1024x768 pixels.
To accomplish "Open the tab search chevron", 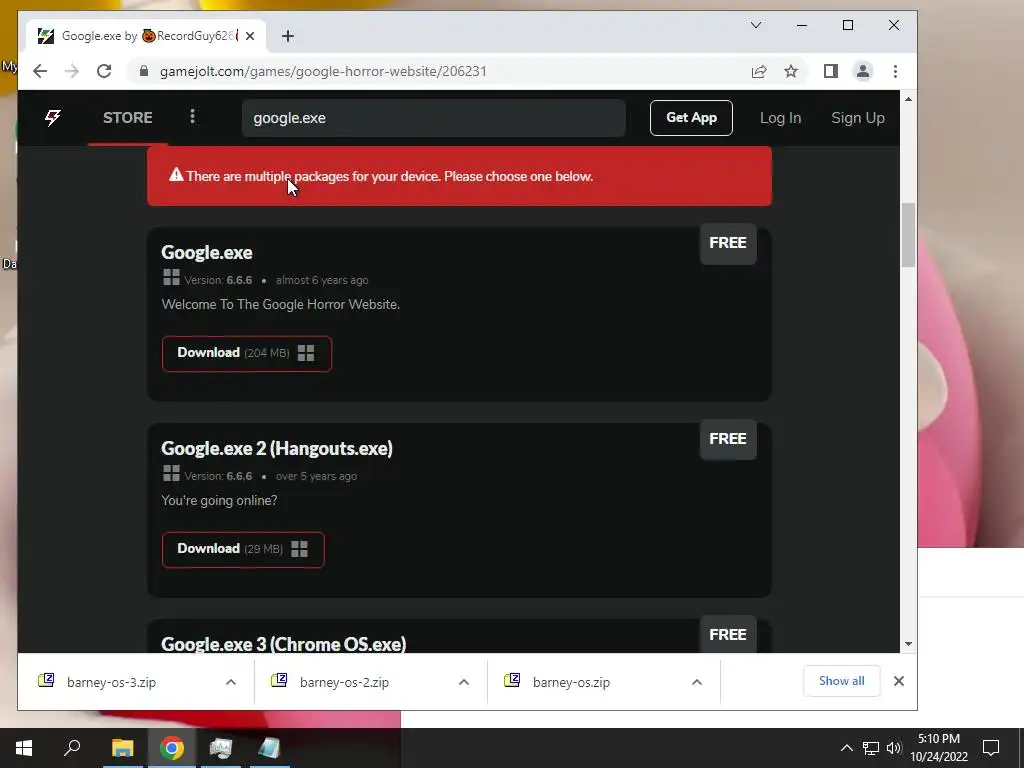I will pyautogui.click(x=756, y=25).
